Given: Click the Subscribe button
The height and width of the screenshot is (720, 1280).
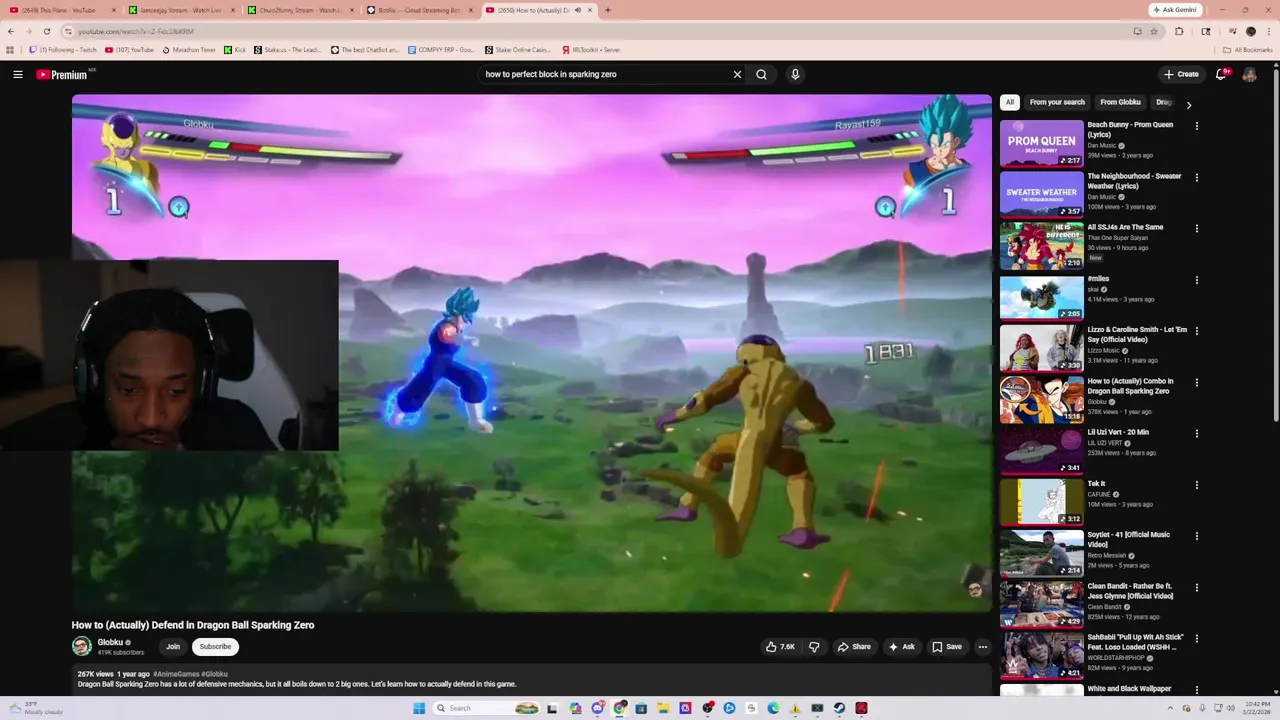Looking at the screenshot, I should point(215,646).
